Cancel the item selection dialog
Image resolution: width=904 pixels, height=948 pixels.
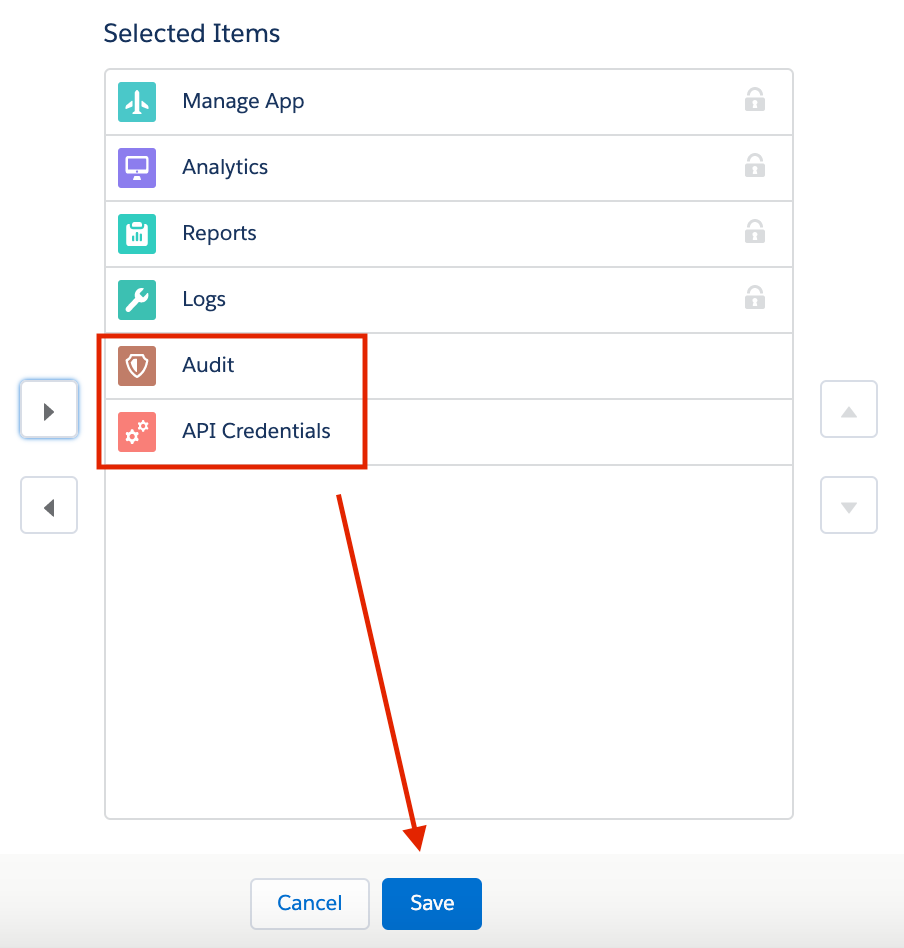tap(310, 903)
